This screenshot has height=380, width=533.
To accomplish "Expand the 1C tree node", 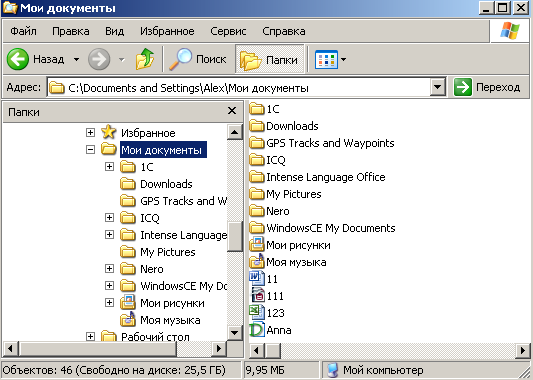I will [x=109, y=166].
